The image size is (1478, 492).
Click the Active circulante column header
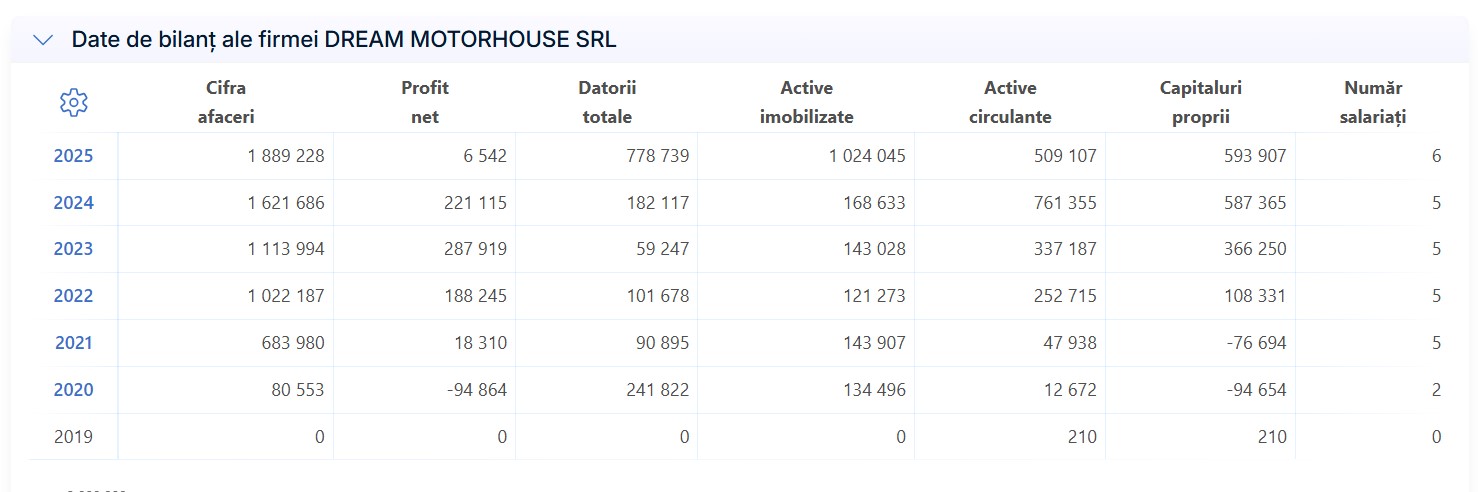point(1010,102)
